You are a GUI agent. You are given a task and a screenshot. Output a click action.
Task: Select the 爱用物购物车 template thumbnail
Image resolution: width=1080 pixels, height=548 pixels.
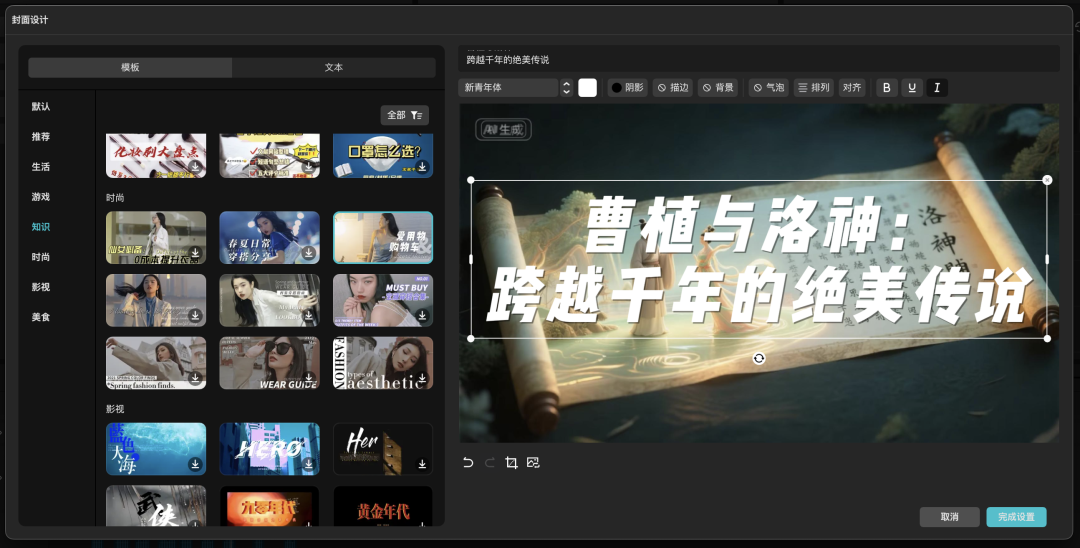tap(383, 238)
